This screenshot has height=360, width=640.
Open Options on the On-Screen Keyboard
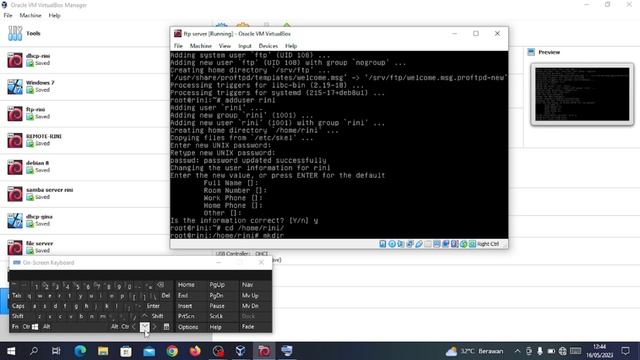pos(188,327)
